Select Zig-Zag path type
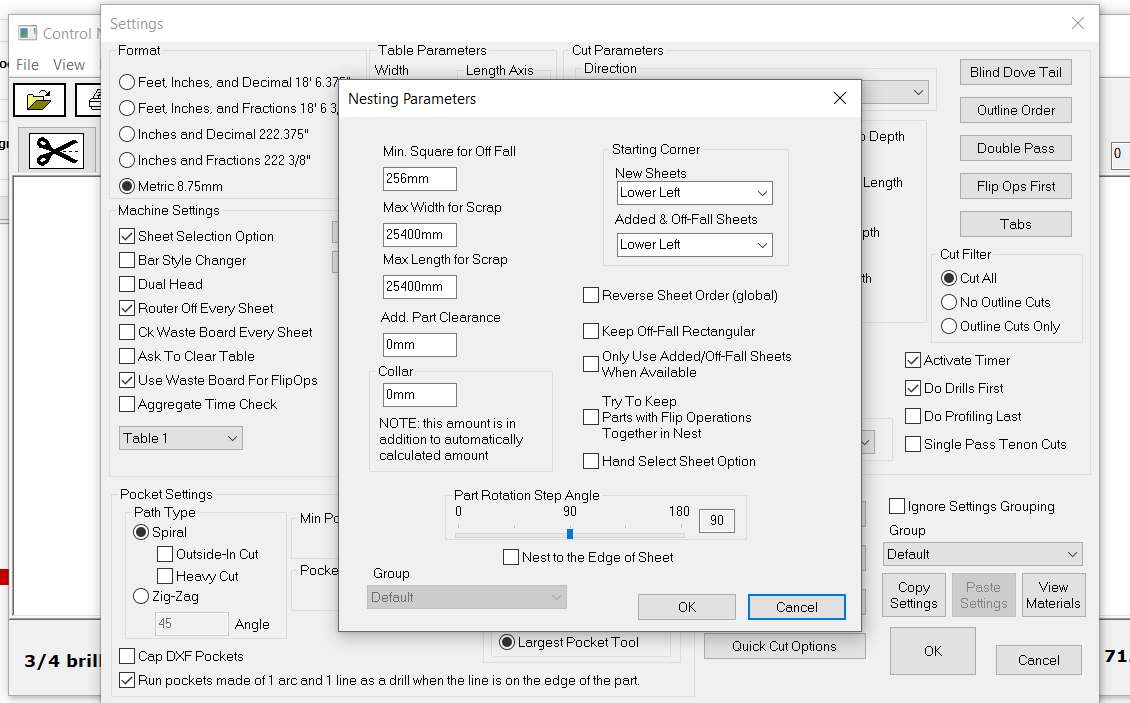Viewport: 1130px width, 703px height. point(142,596)
